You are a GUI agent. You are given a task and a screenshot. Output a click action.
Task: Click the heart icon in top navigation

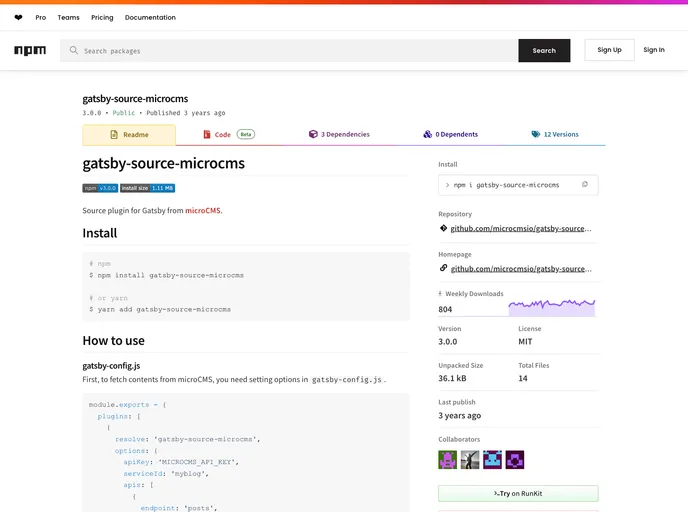click(18, 18)
